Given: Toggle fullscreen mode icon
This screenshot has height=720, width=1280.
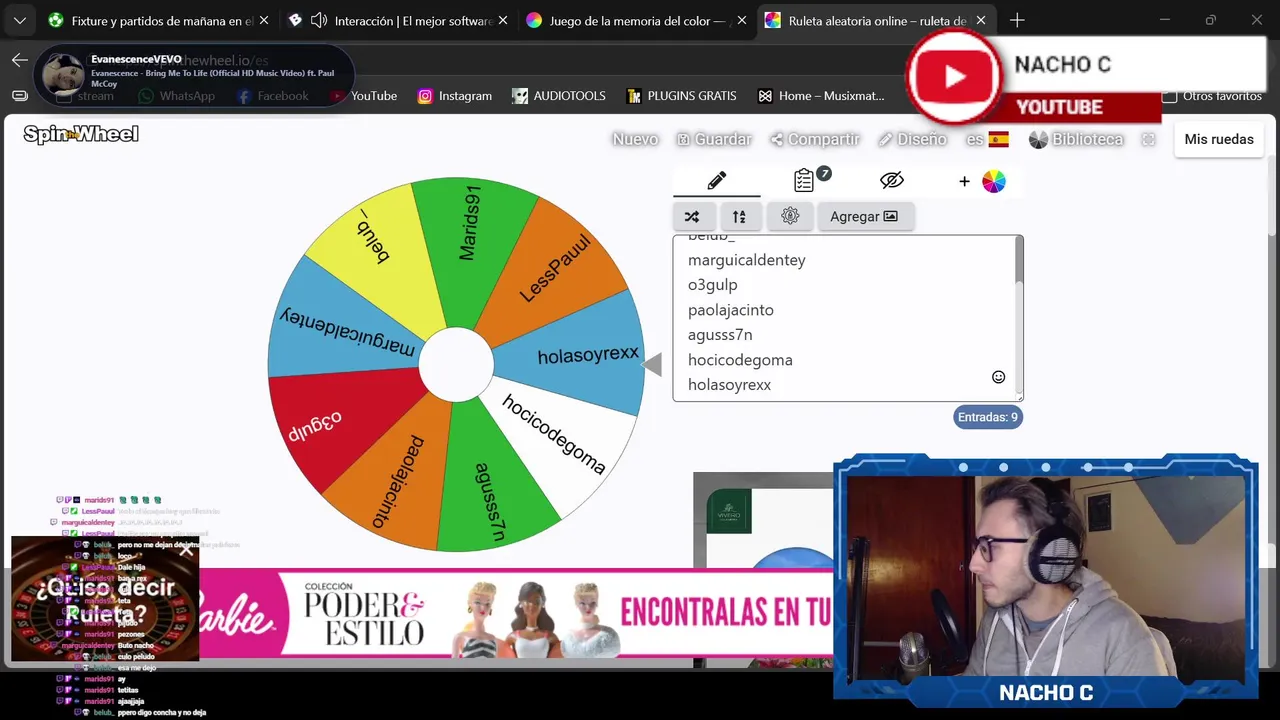Looking at the screenshot, I should point(1148,139).
